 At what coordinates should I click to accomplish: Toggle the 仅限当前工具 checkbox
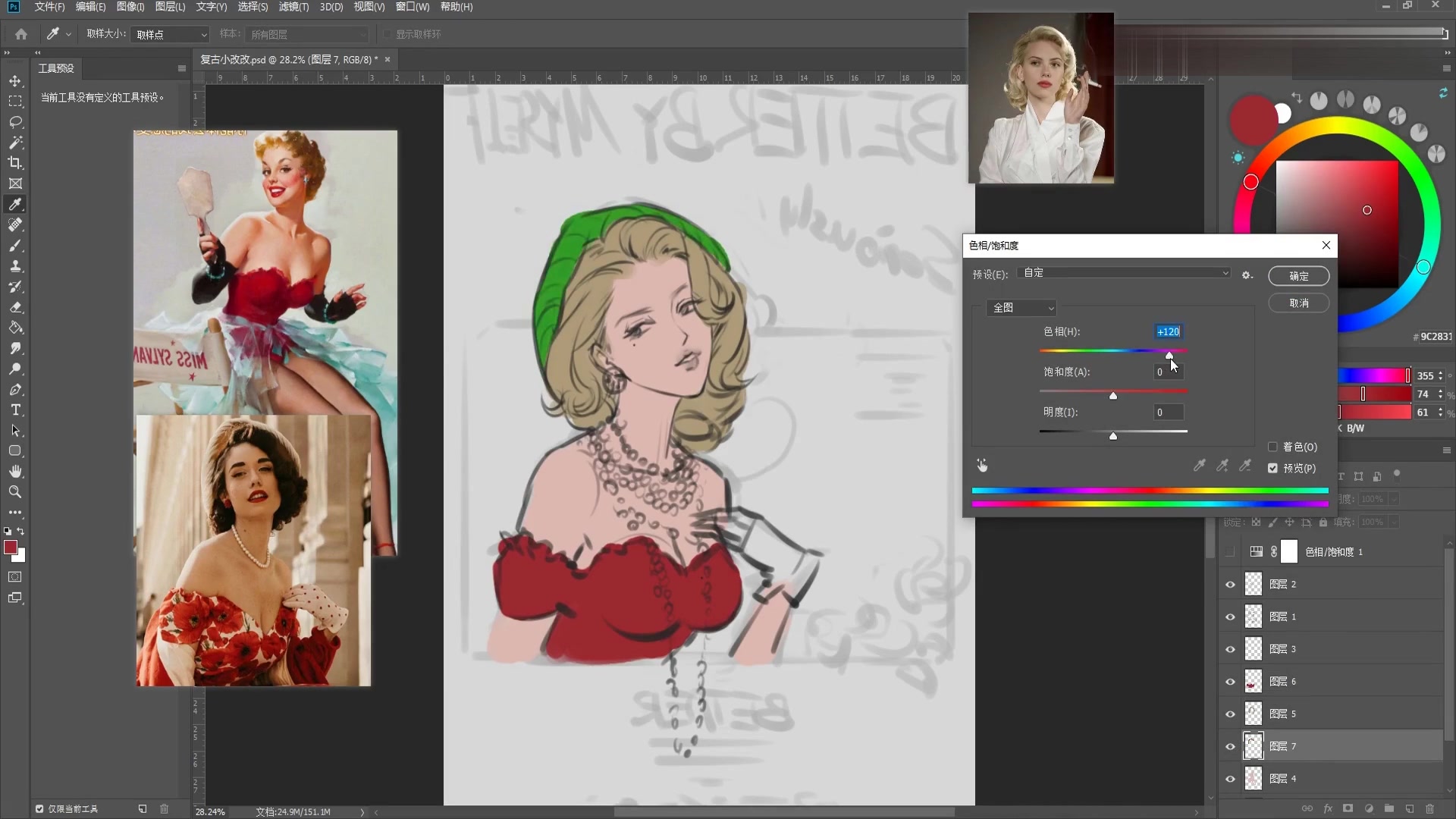(39, 809)
